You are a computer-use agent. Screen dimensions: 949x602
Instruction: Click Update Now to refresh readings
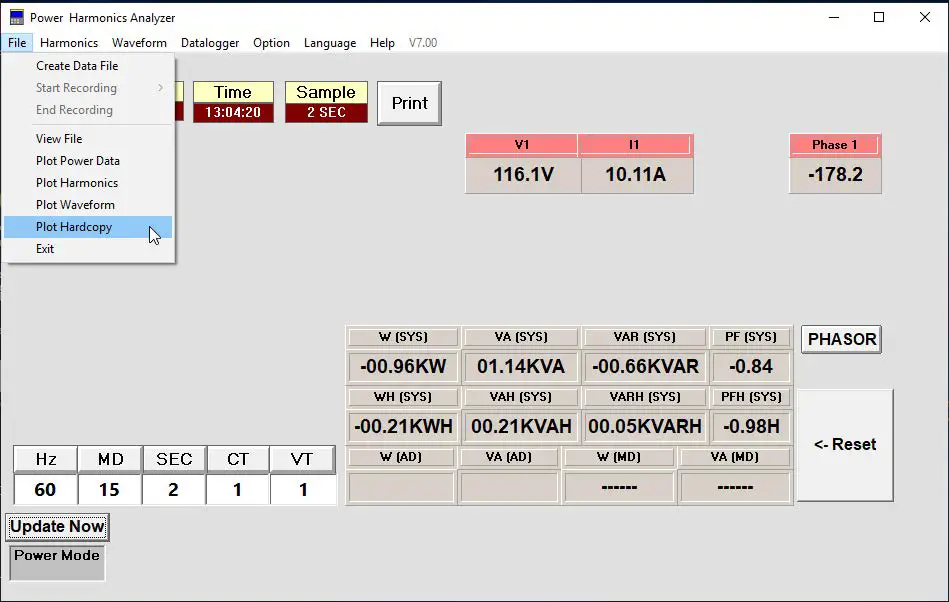(57, 527)
